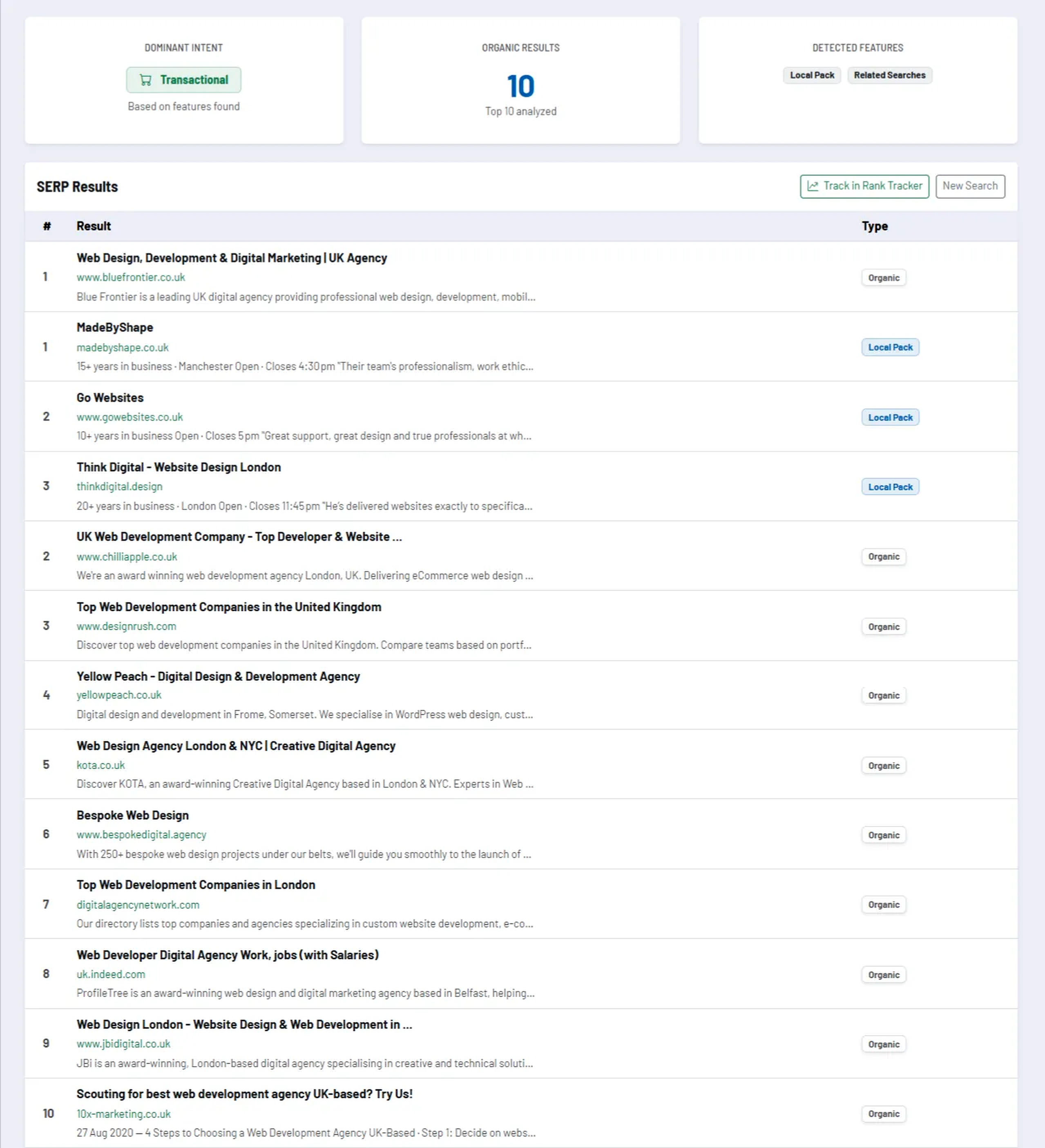Open the www.jbidigital.co.uk link
The image size is (1045, 1148).
click(123, 1043)
